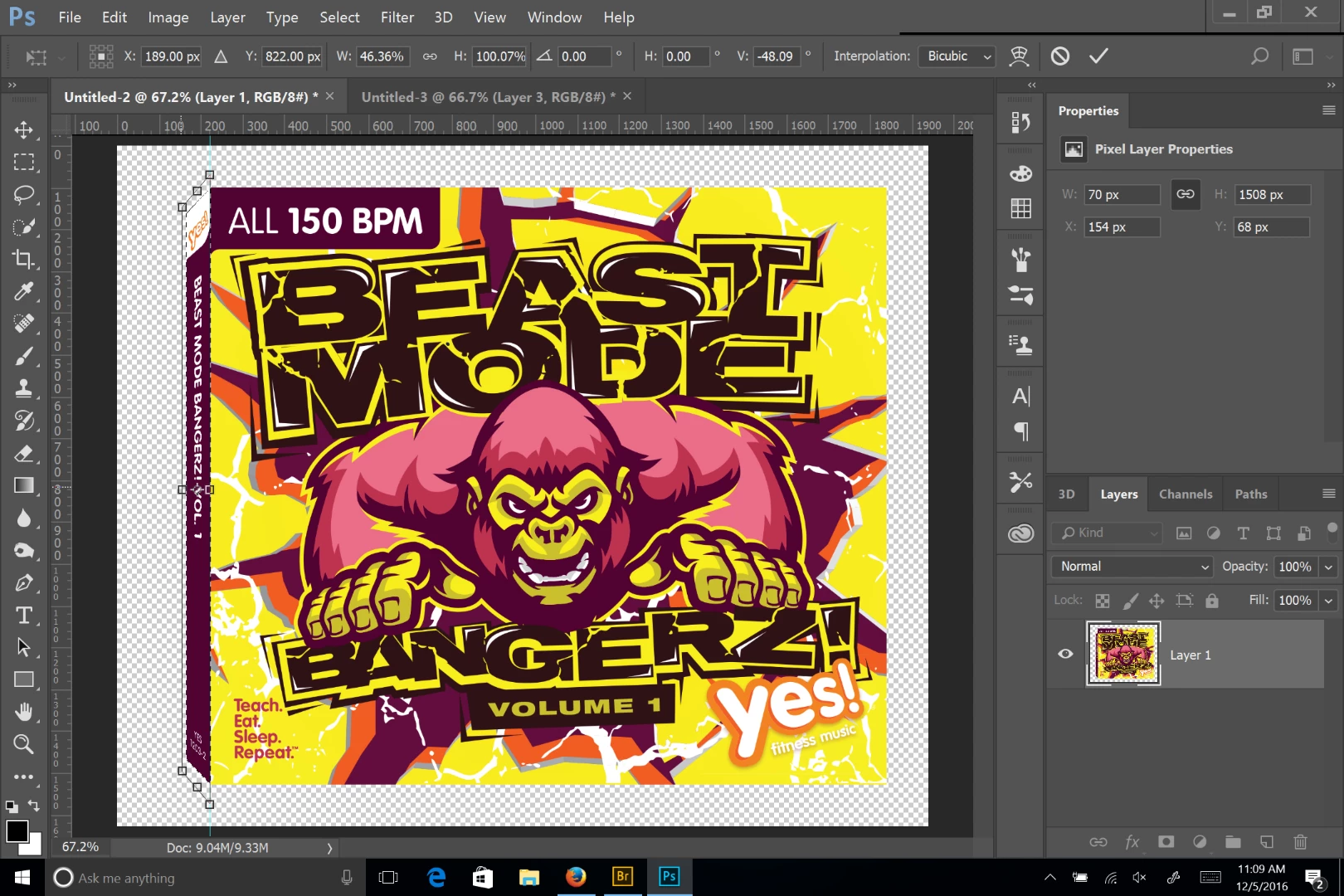Select the Brush tool
This screenshot has width=1344, height=896.
coord(23,356)
